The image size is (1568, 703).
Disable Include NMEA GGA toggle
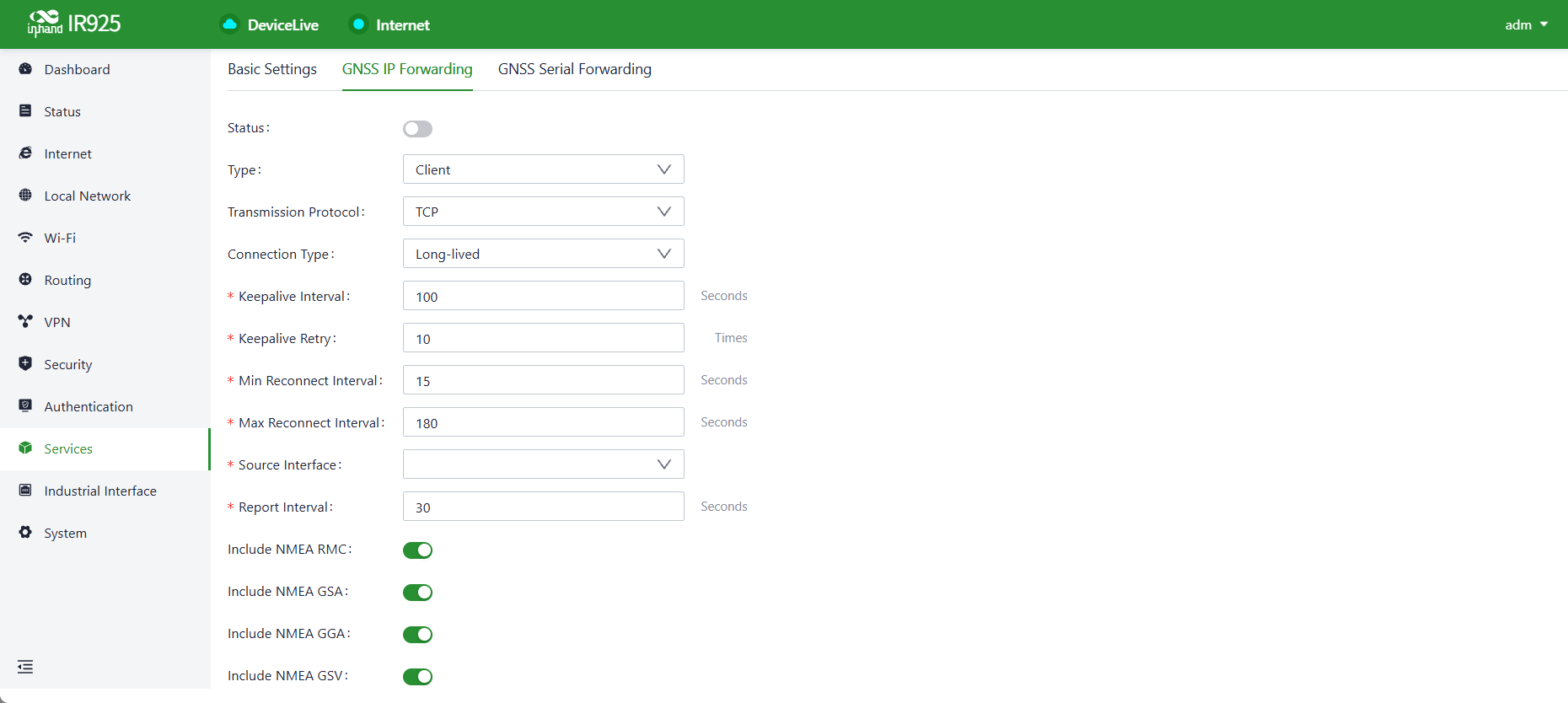pyautogui.click(x=417, y=634)
